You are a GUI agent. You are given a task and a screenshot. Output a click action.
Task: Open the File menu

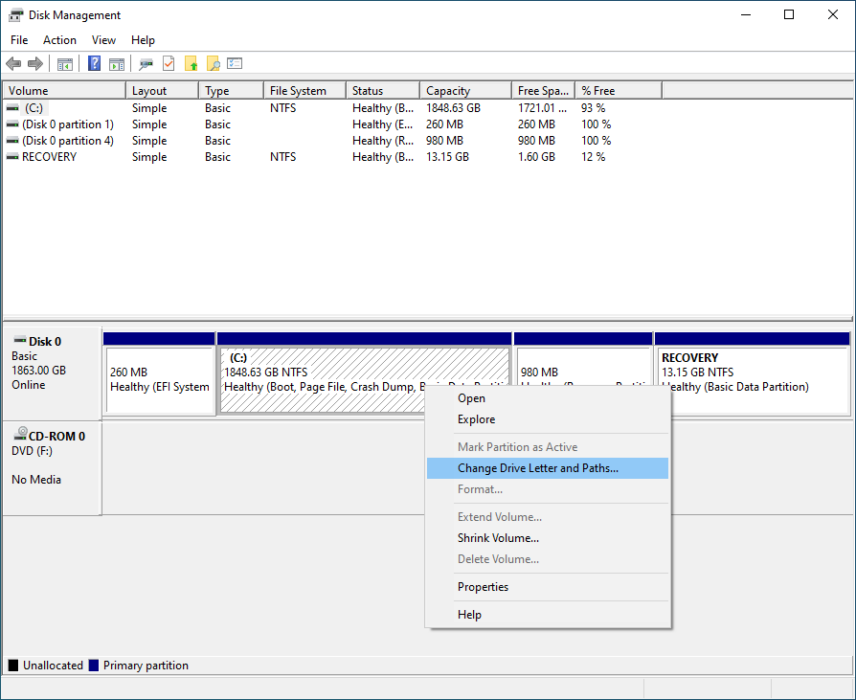click(x=18, y=40)
